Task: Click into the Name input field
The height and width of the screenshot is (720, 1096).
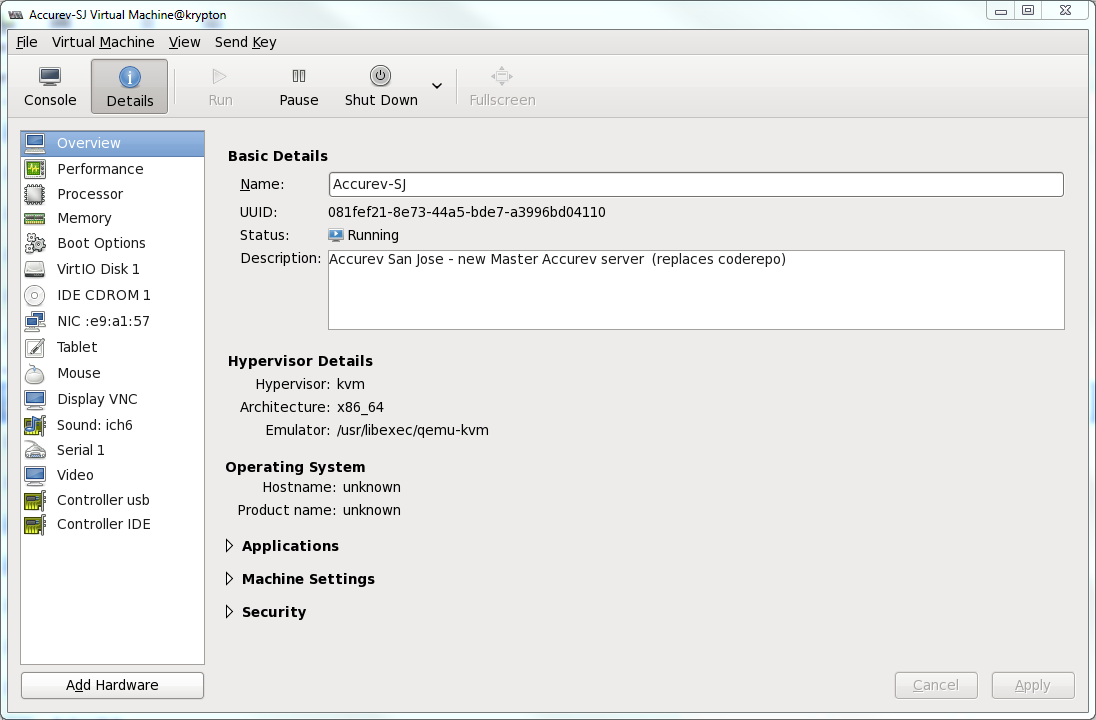Action: 696,185
